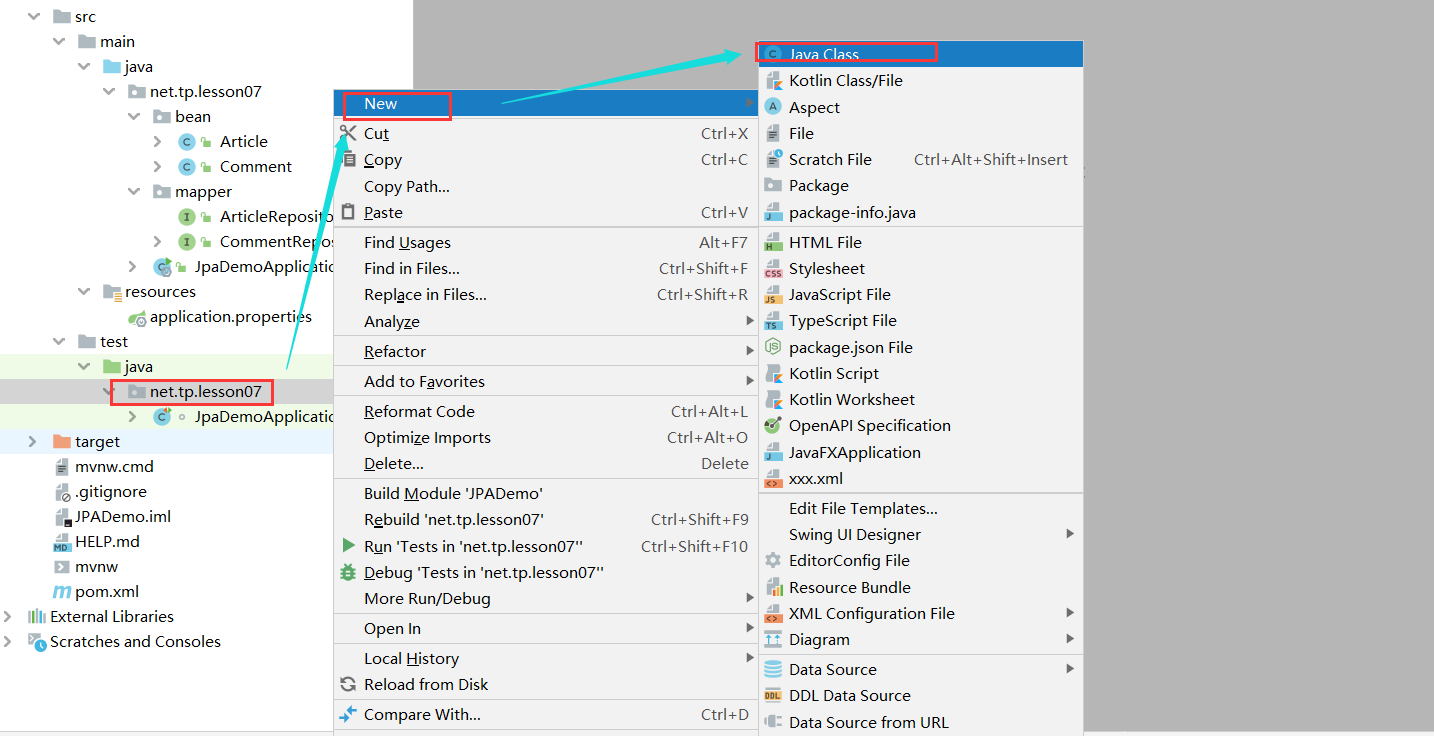
Task: Click the Package folder icon in the submenu
Action: (773, 185)
